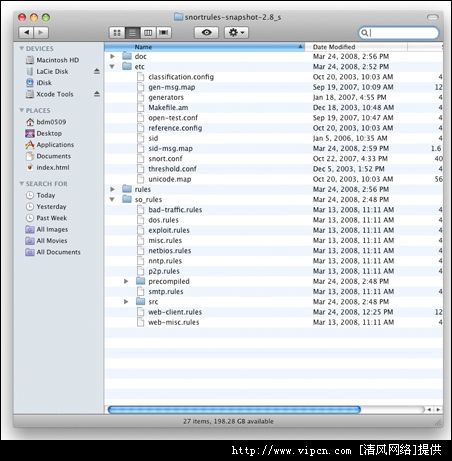
Task: Open Documents in sidebar
Action: pyautogui.click(x=53, y=156)
